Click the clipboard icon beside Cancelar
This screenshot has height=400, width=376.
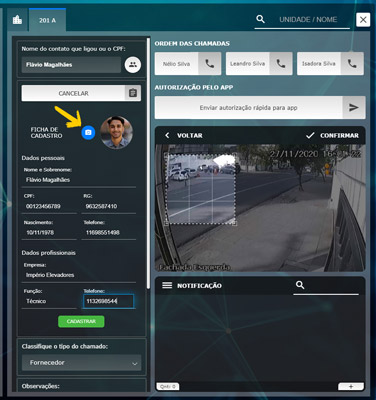(133, 93)
